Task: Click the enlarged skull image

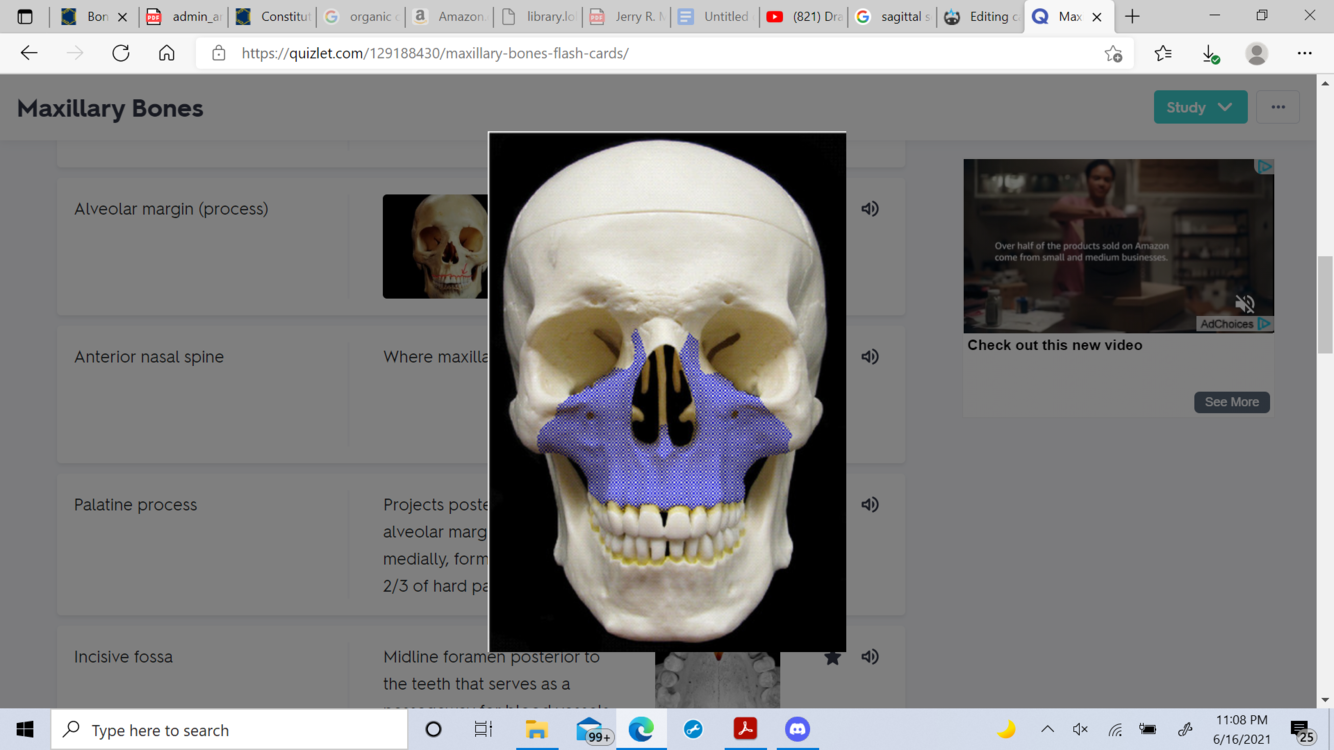Action: click(x=667, y=392)
